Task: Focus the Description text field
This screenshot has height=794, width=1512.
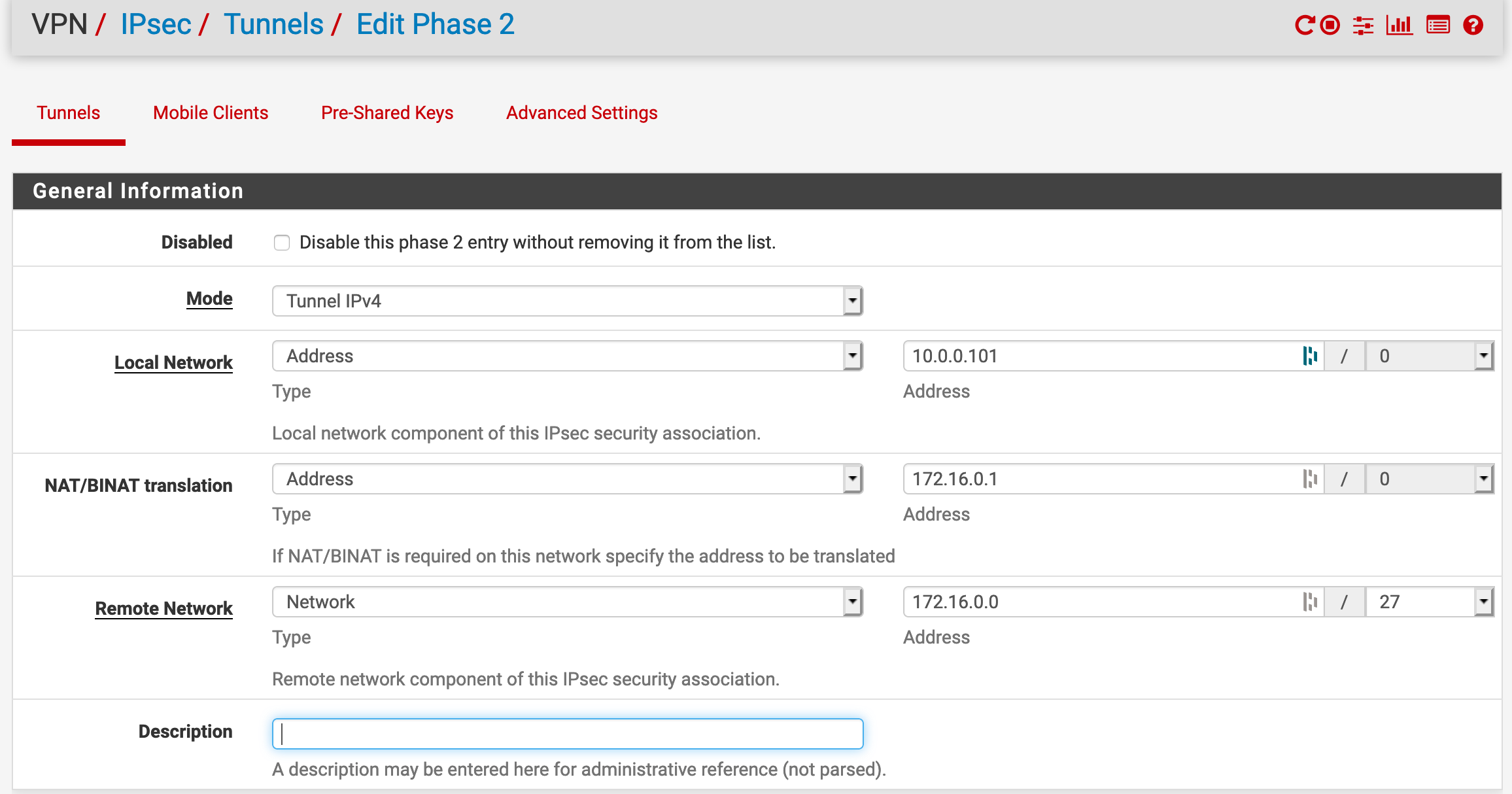Action: click(x=567, y=734)
